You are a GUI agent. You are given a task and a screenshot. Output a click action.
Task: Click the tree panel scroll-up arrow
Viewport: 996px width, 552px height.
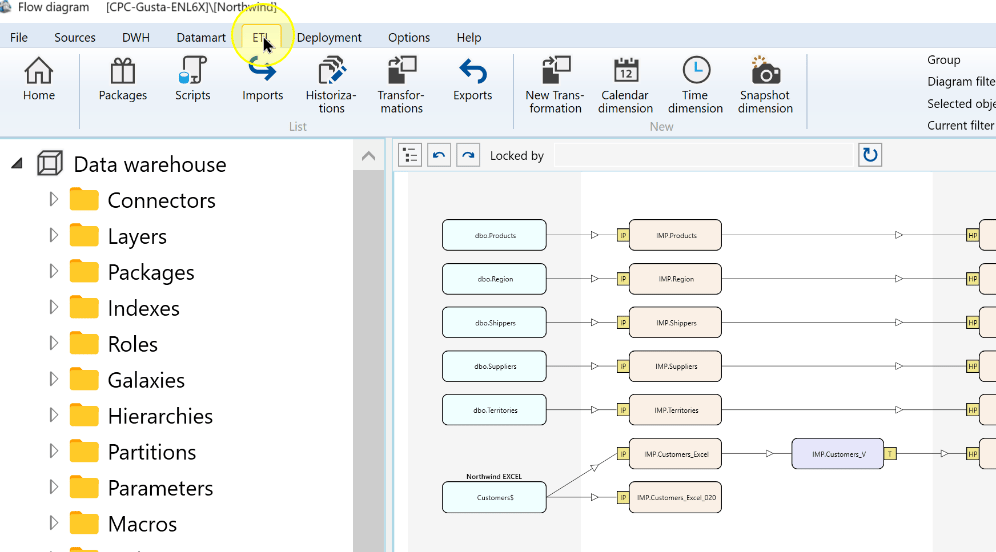point(368,156)
